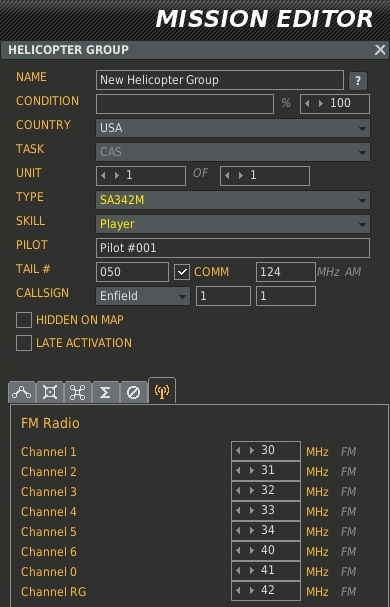The image size is (390, 607).
Task: Increase Condition percent with right arrow
Action: click(321, 104)
